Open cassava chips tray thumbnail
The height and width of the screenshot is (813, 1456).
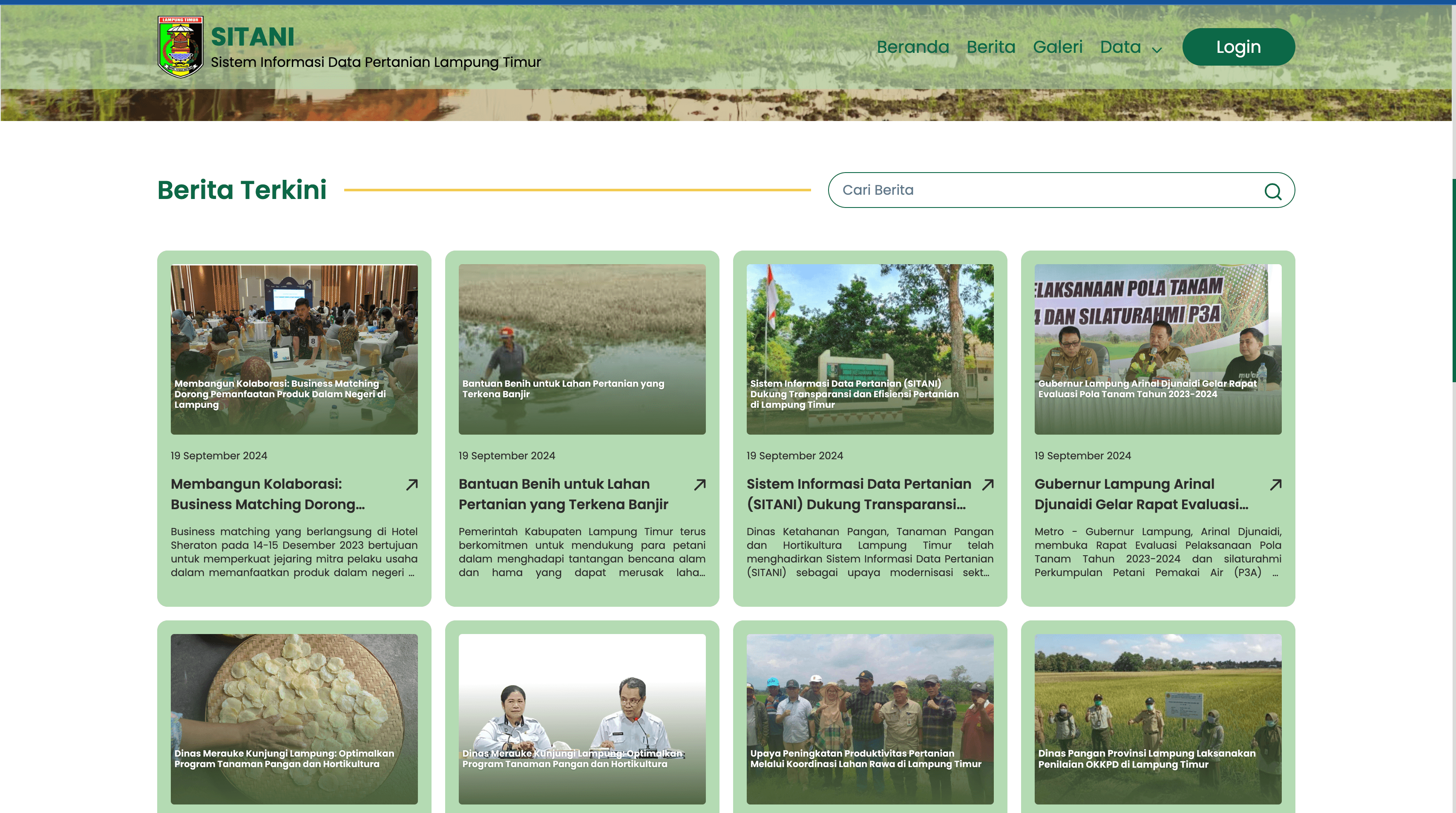(294, 719)
